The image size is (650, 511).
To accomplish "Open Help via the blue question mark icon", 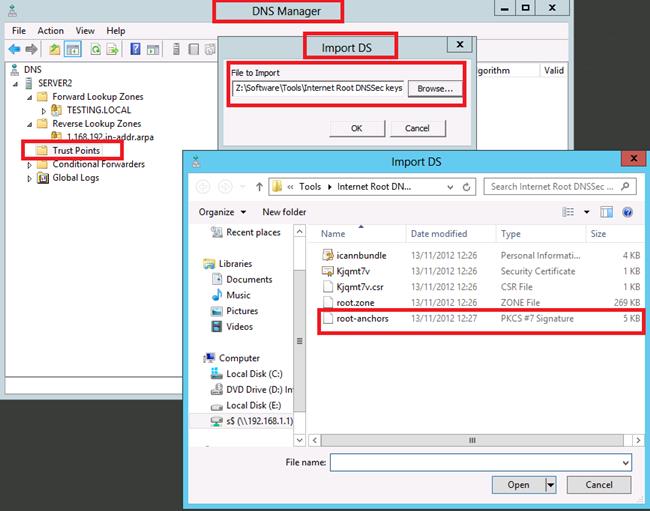I will [135, 49].
